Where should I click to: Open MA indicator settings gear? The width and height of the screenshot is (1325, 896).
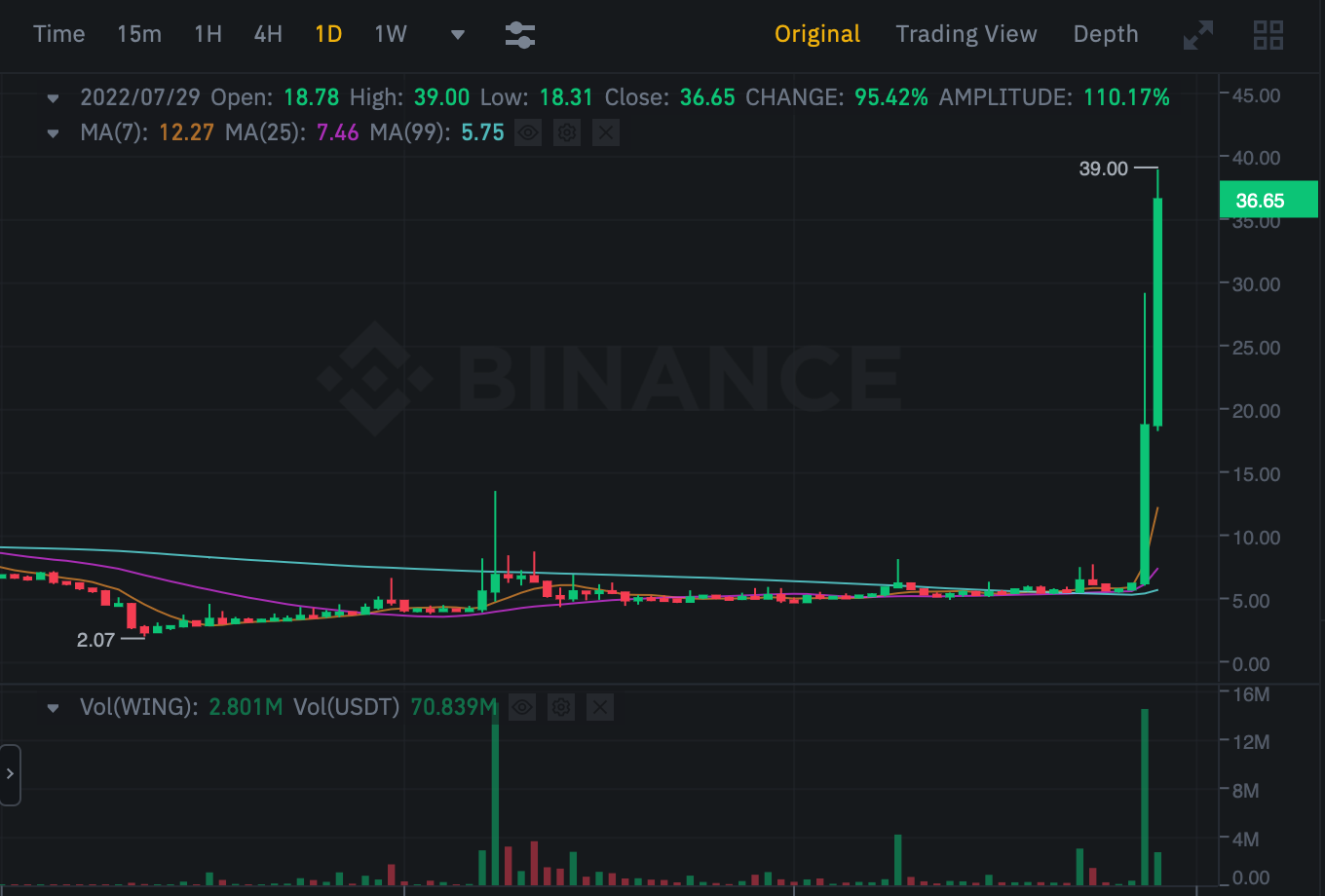point(567,132)
